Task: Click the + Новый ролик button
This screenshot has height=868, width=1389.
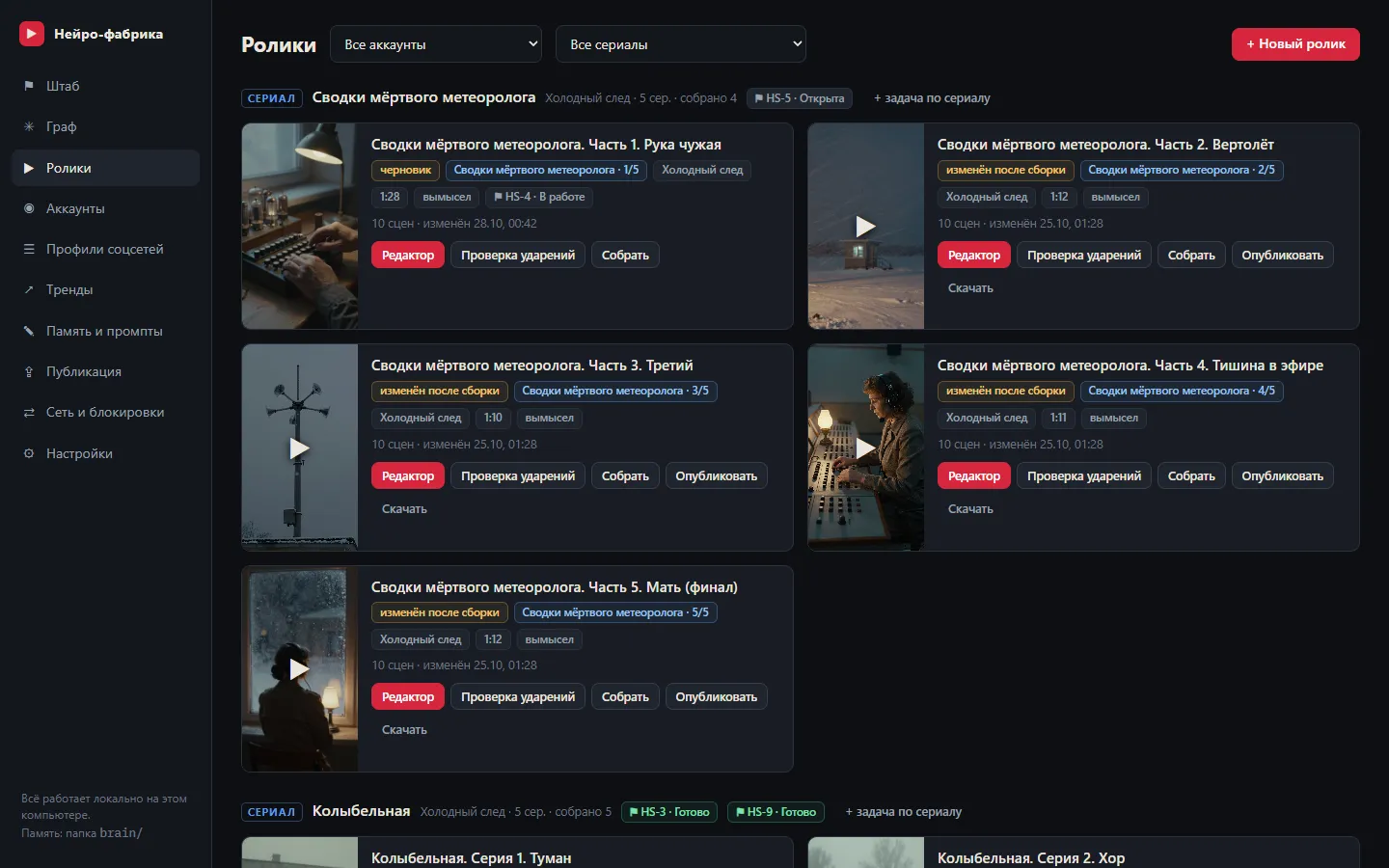Action: (x=1295, y=44)
